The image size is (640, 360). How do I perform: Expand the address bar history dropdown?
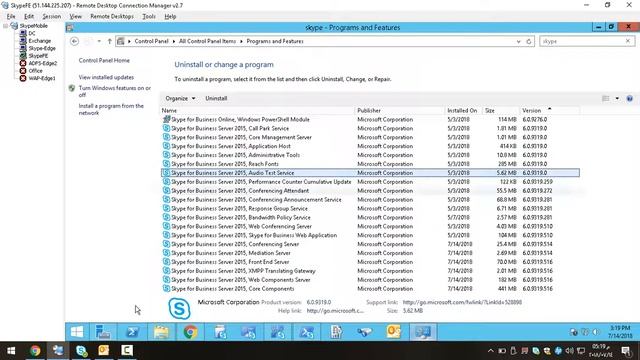518,41
